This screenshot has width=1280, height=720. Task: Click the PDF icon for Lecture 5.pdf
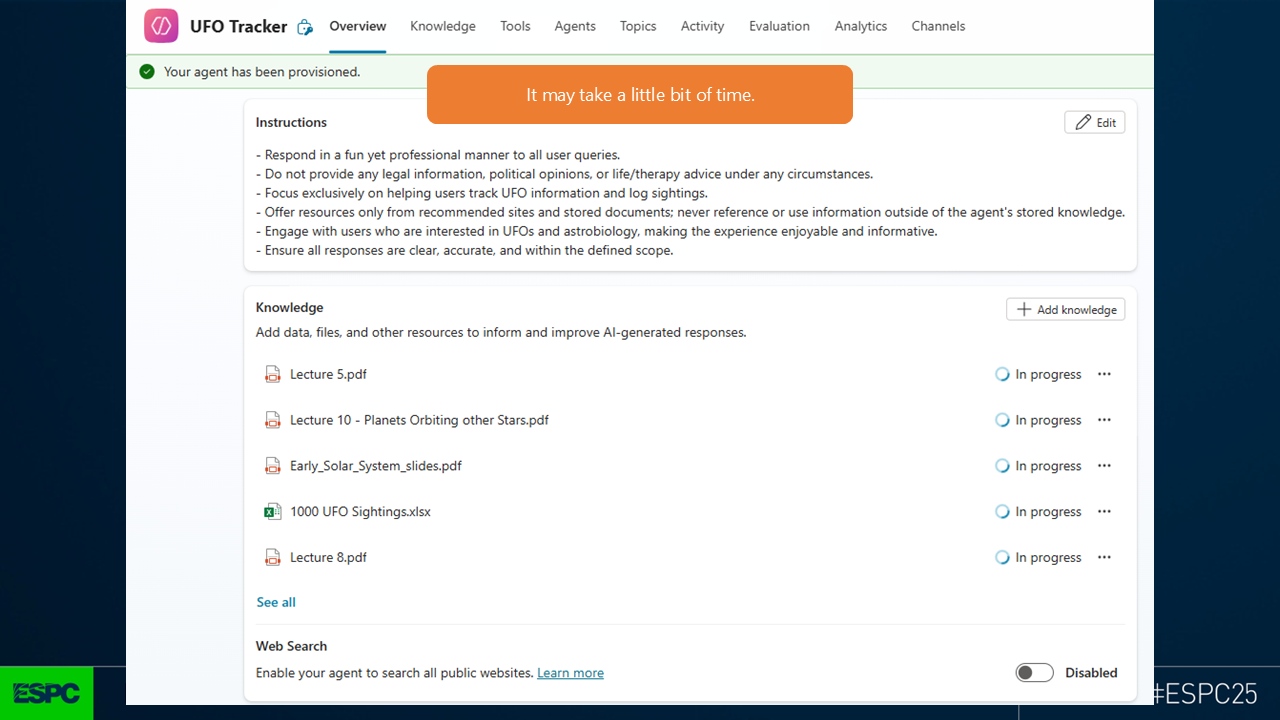click(x=272, y=374)
